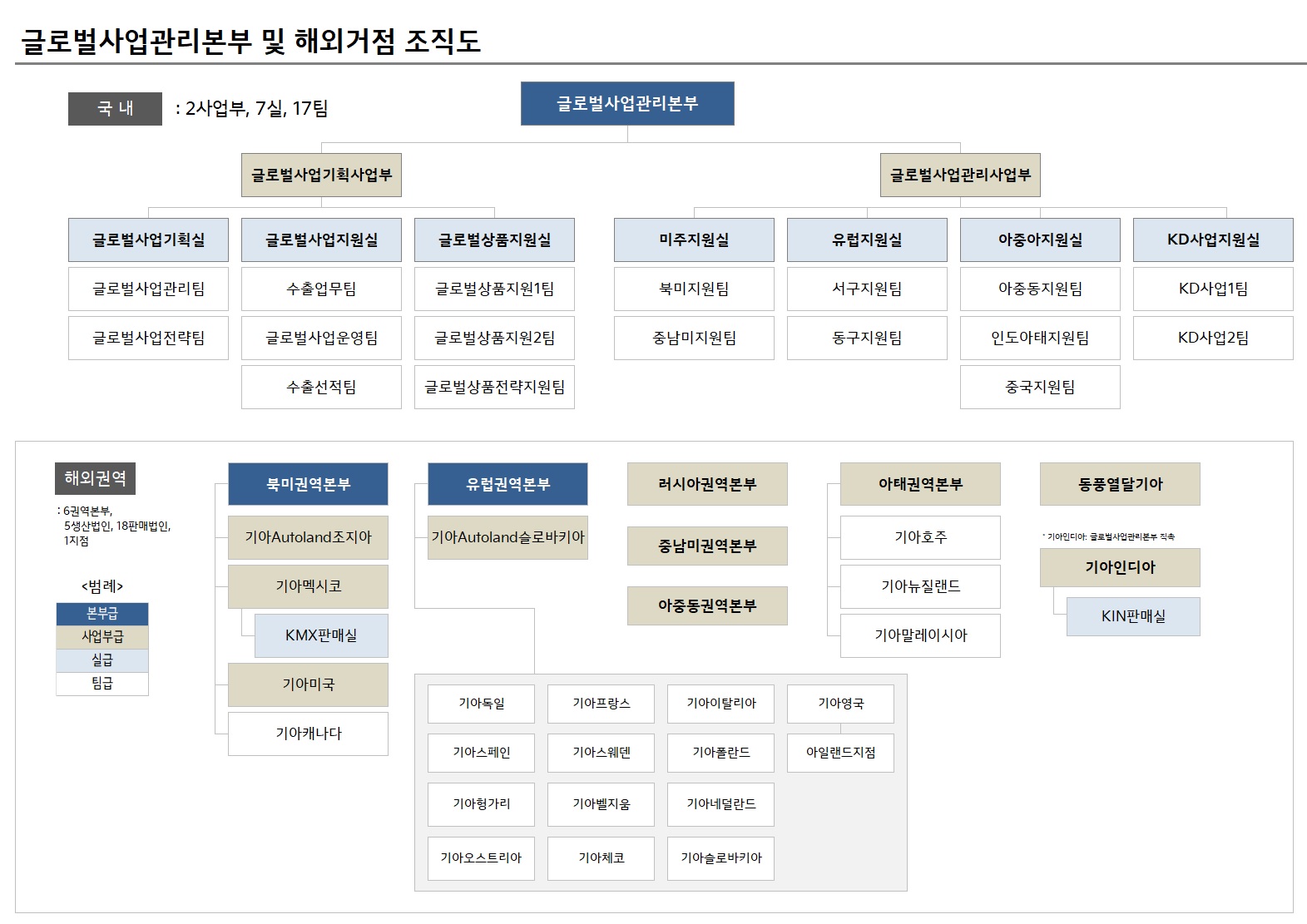Click the 실급 legend swatch

(x=101, y=660)
